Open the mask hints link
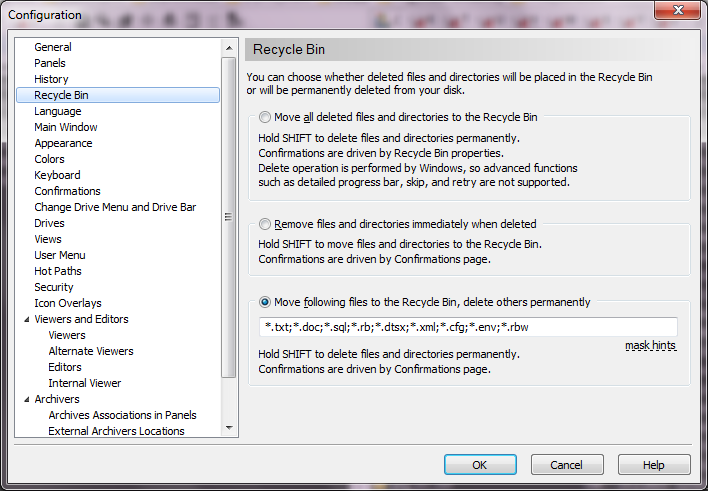The width and height of the screenshot is (708, 491). (650, 346)
